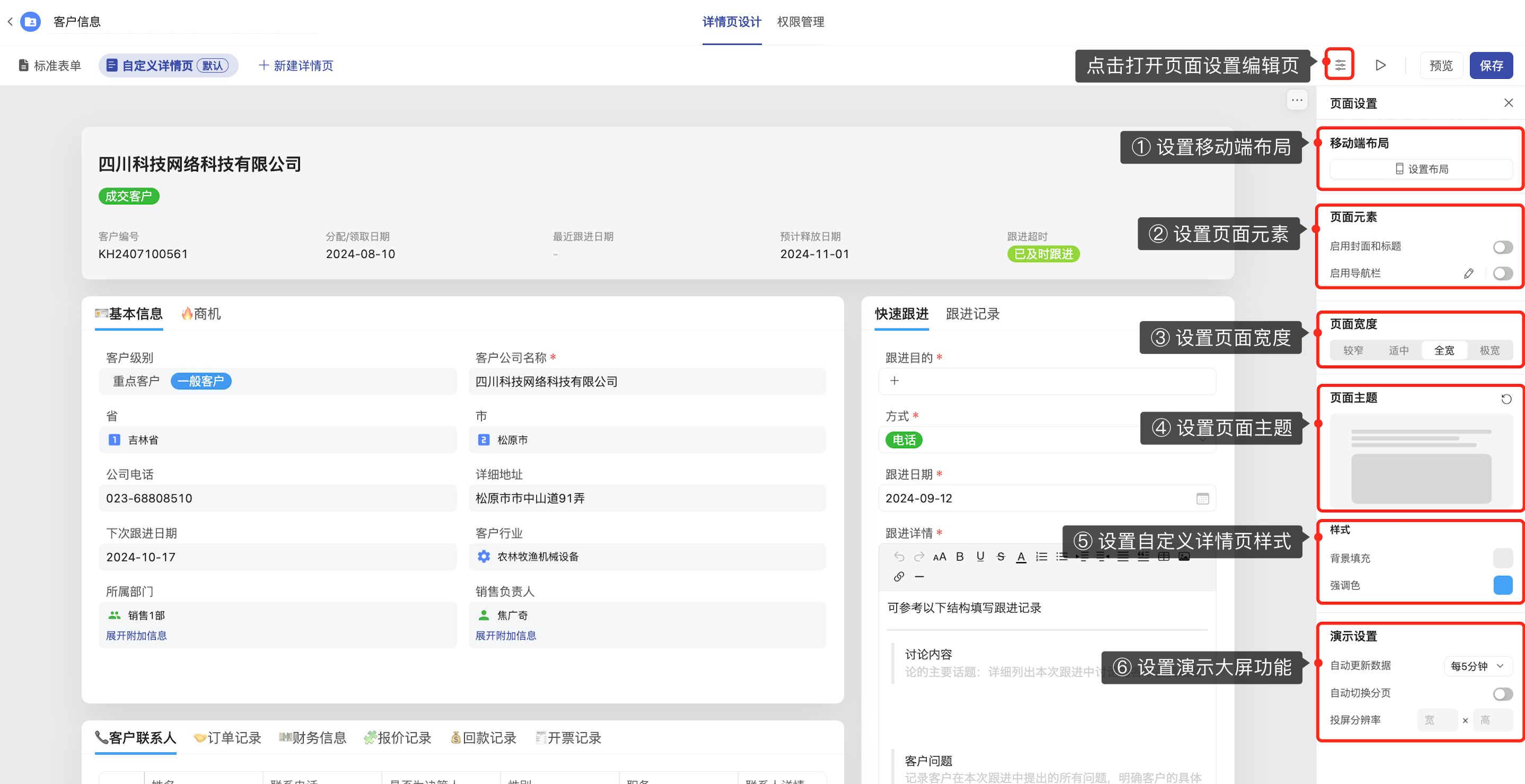Screen dimensions: 1525x784
Task: Toggle 启用导航栏 switch
Action: (x=1503, y=273)
